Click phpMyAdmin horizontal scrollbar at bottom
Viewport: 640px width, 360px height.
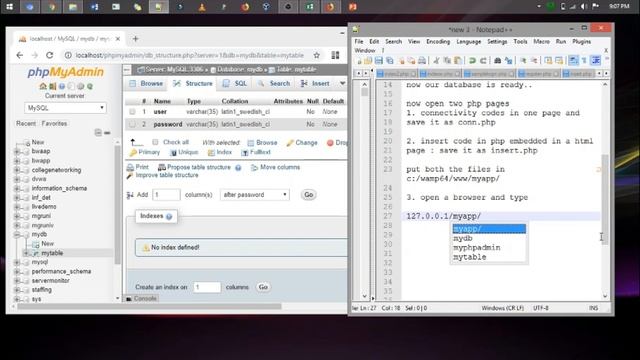pos(149,306)
